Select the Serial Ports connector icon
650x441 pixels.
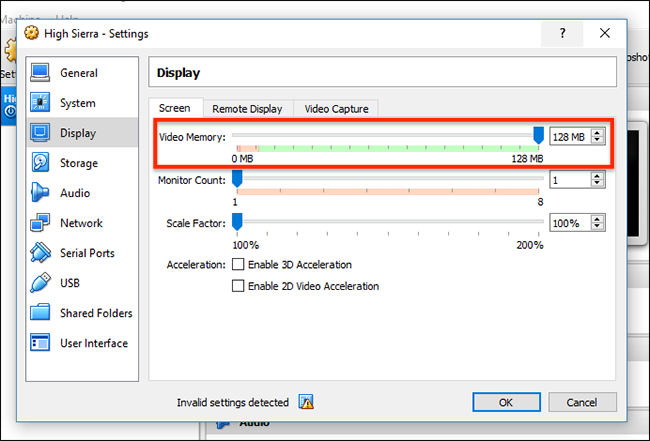[40, 252]
